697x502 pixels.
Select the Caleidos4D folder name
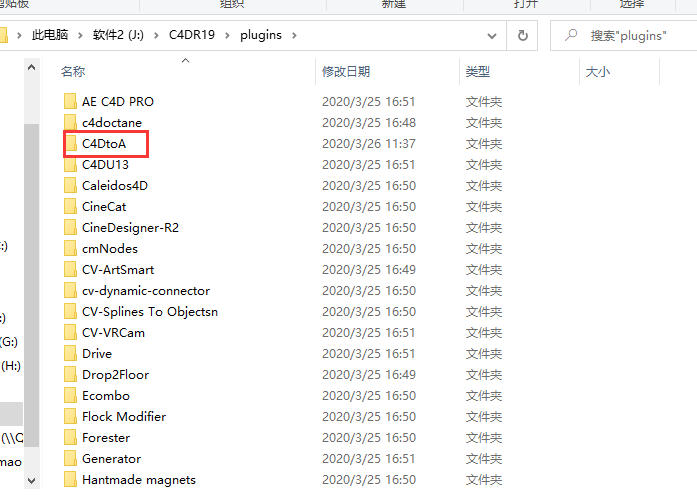(115, 185)
